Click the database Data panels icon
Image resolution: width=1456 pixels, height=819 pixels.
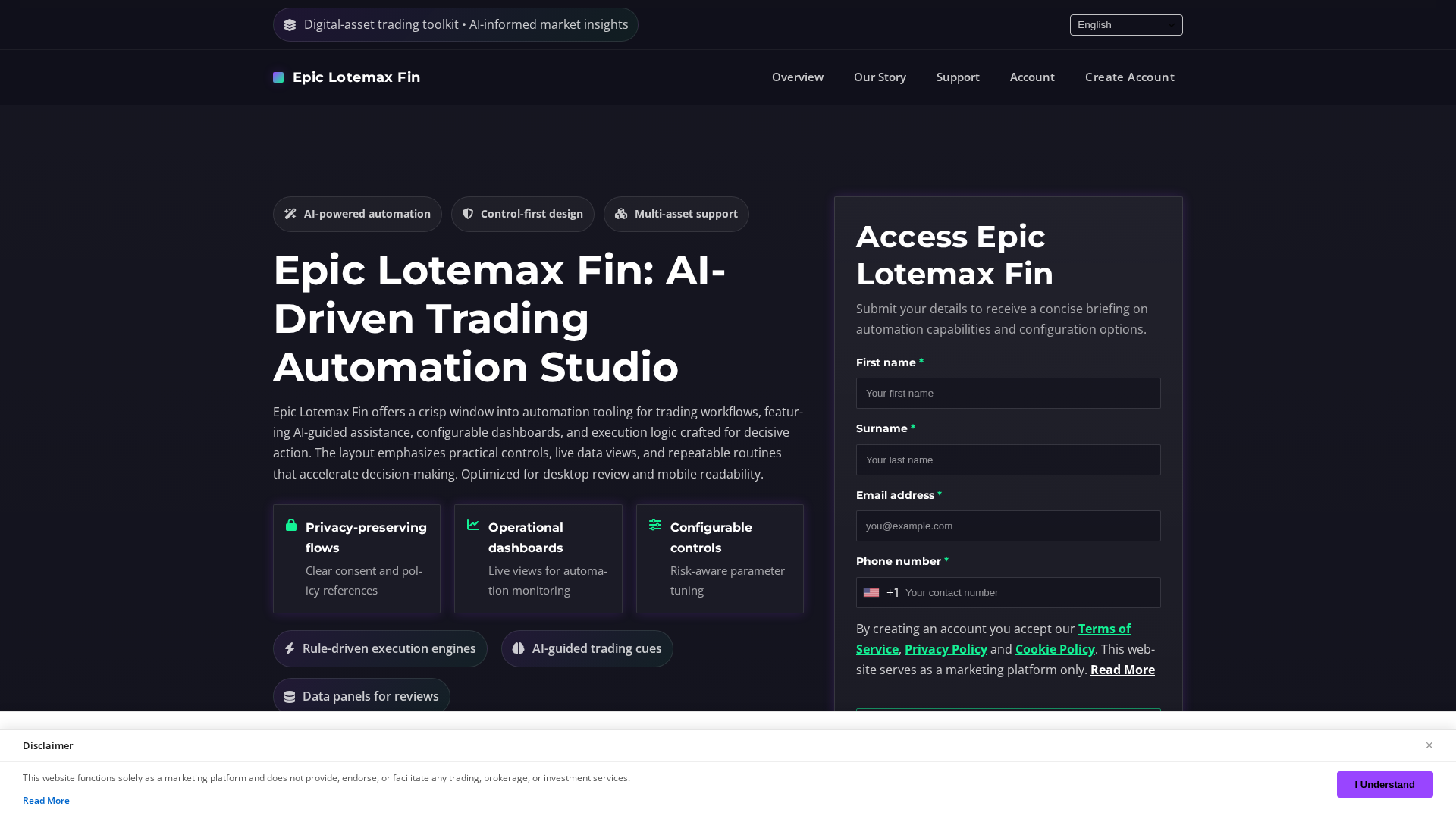[290, 696]
